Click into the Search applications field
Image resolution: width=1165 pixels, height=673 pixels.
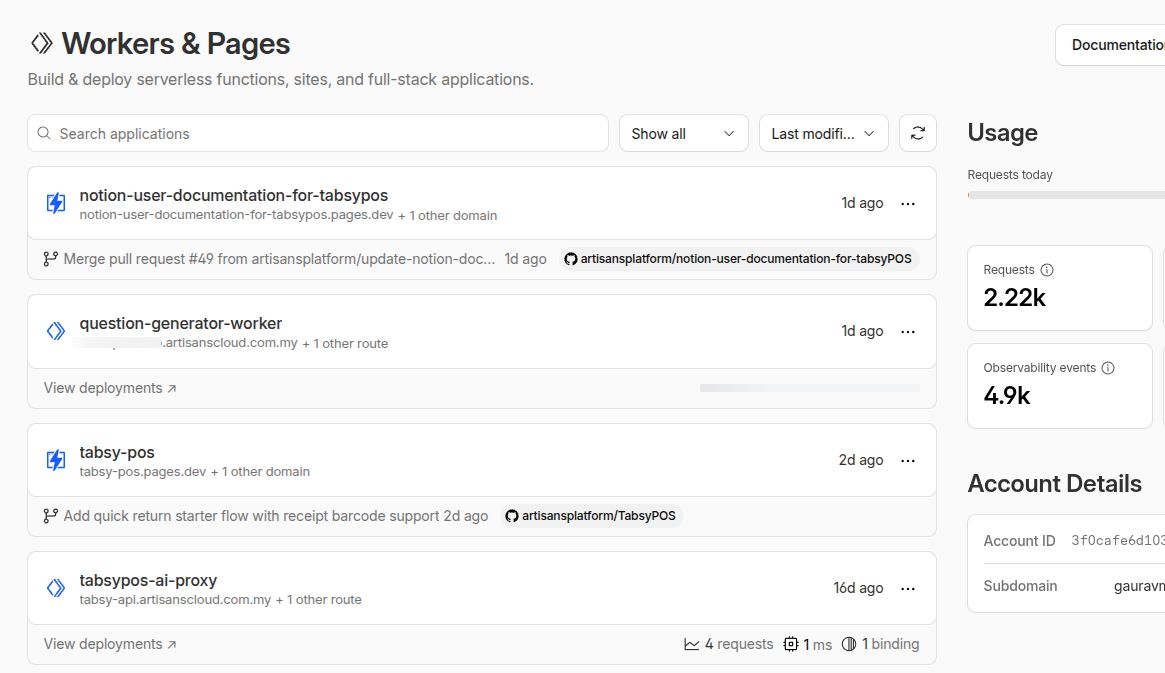tap(318, 133)
